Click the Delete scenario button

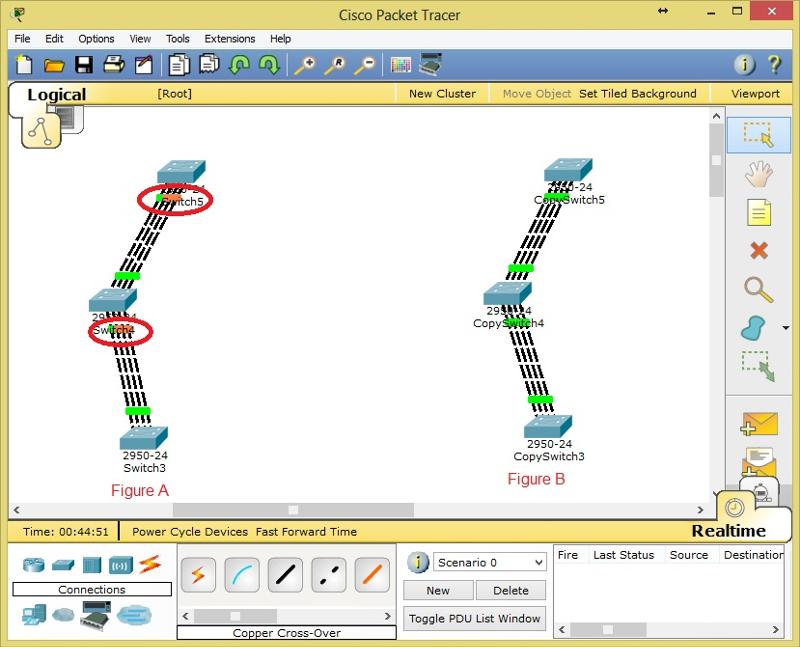(x=511, y=590)
